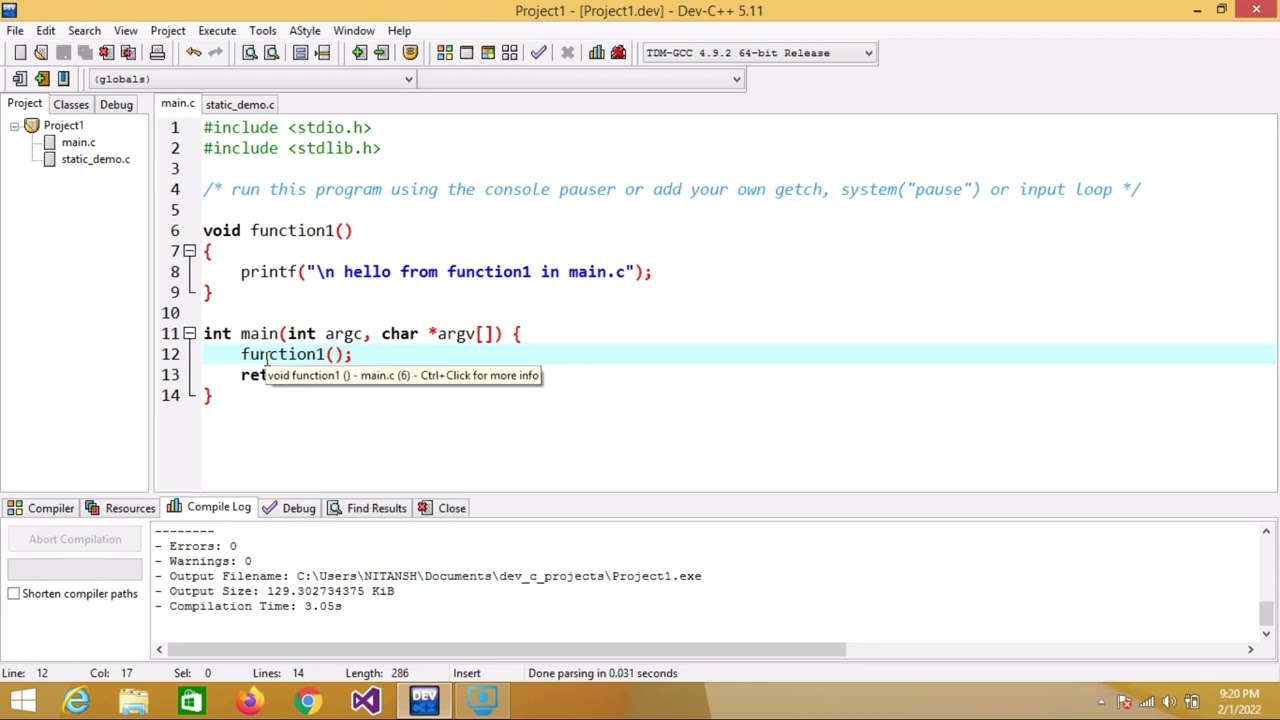Open the empty function list dropdown
This screenshot has height=720, width=1280.
[581, 79]
